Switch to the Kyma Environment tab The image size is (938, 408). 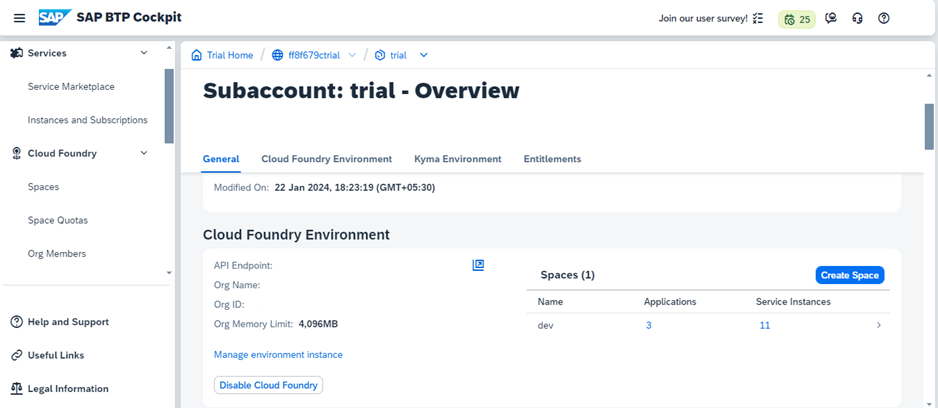(458, 159)
